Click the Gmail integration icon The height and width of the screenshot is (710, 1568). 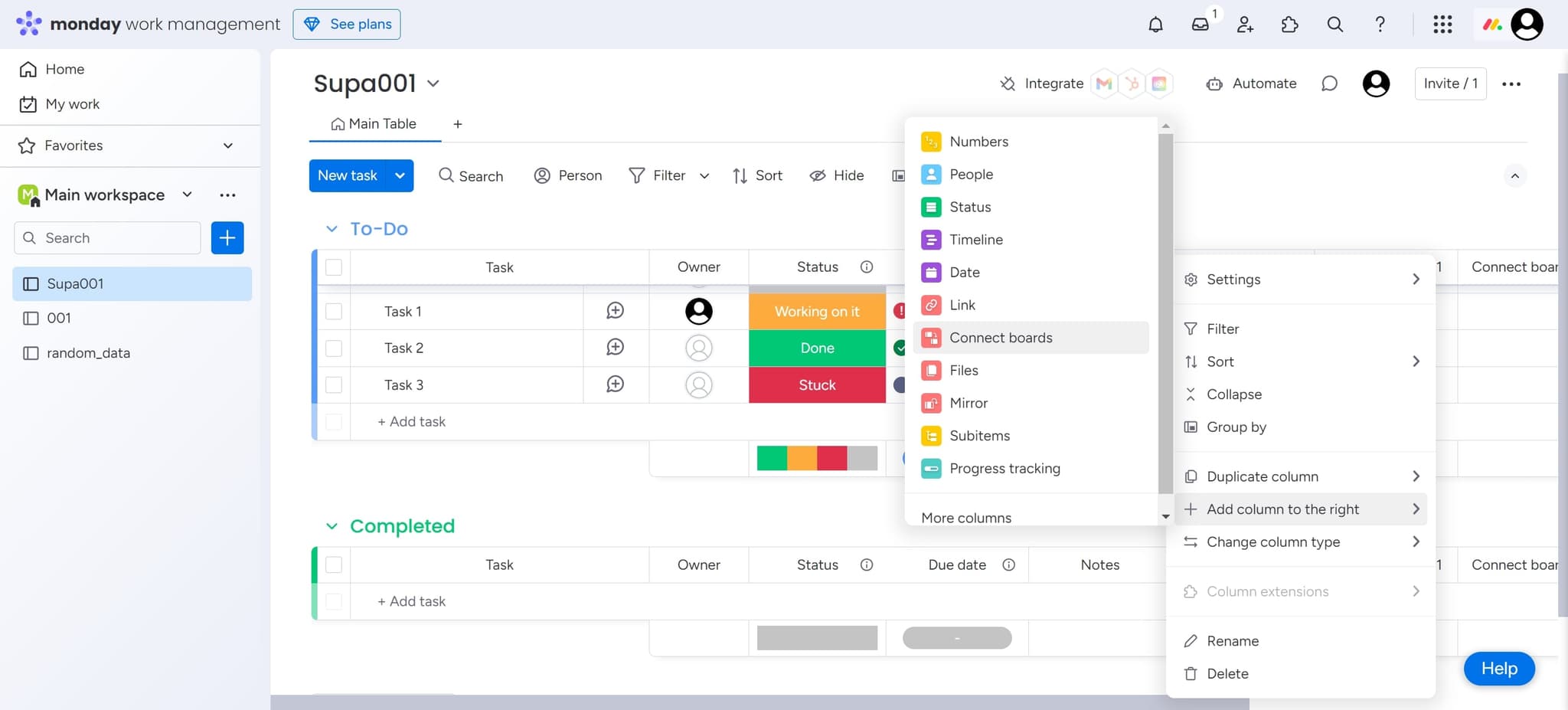coord(1103,83)
